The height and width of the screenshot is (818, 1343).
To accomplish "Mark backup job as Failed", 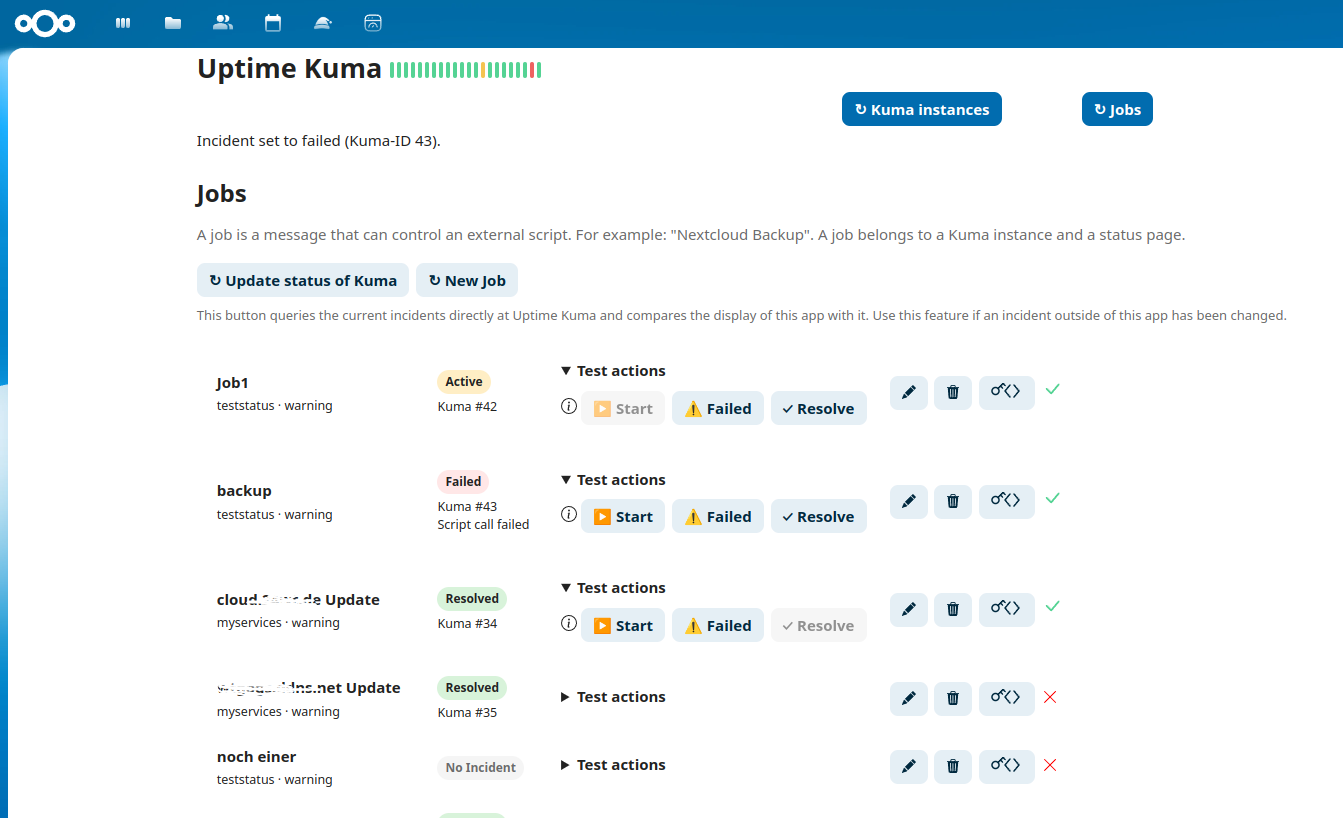I will pyautogui.click(x=718, y=516).
